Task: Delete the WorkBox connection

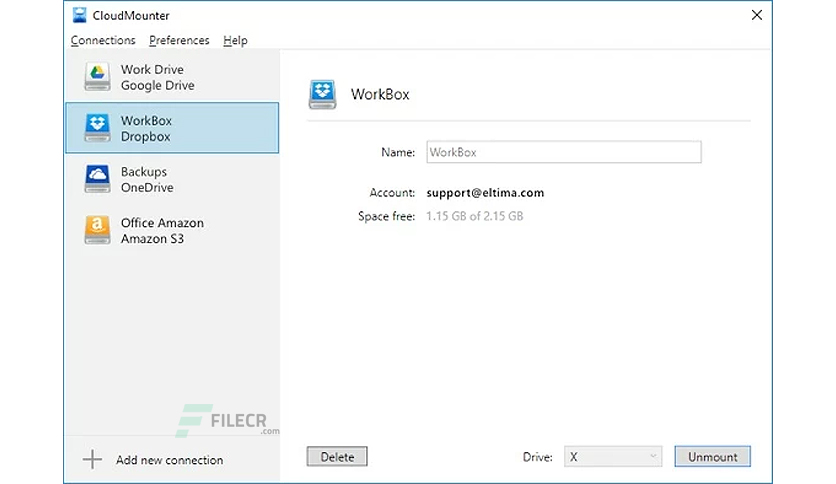Action: coord(337,457)
